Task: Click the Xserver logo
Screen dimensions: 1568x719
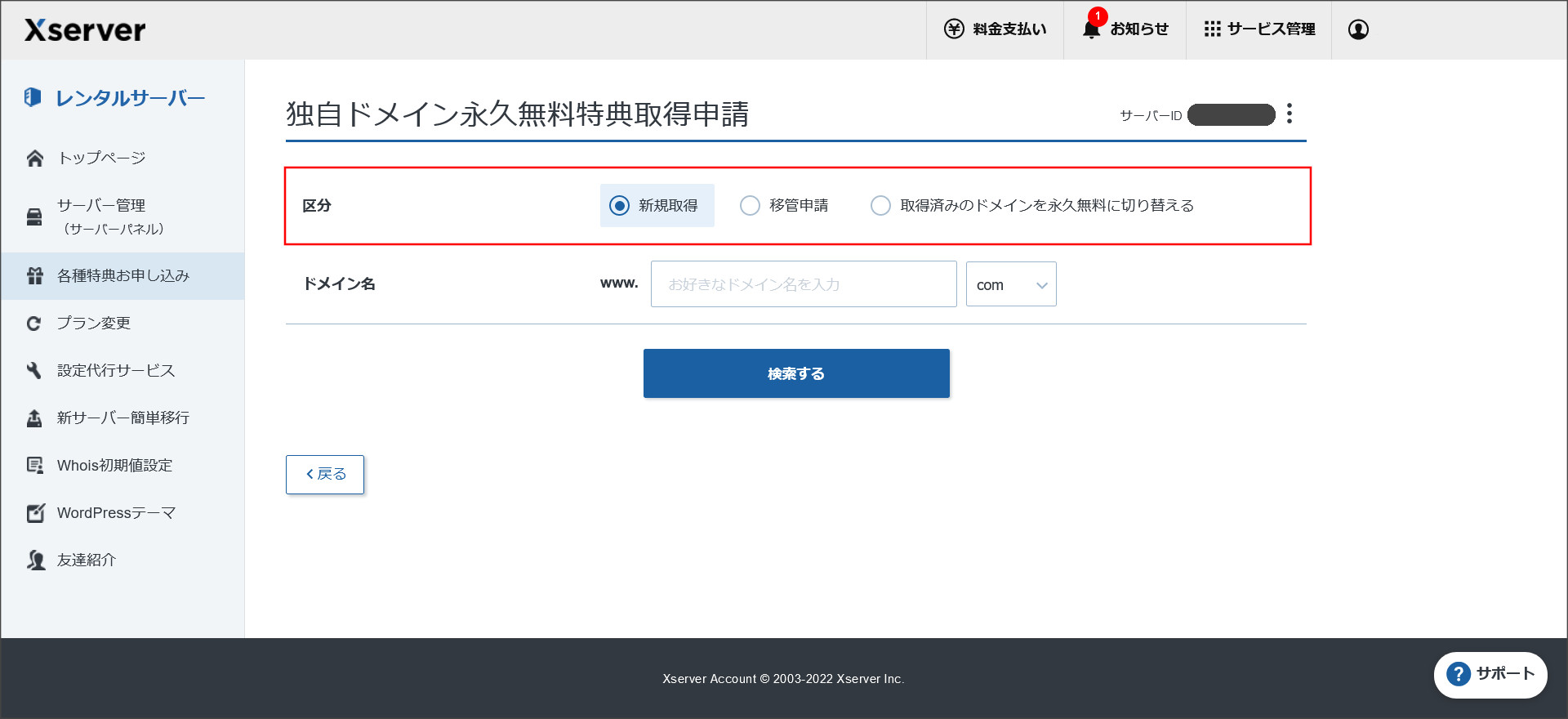Action: coord(85,30)
